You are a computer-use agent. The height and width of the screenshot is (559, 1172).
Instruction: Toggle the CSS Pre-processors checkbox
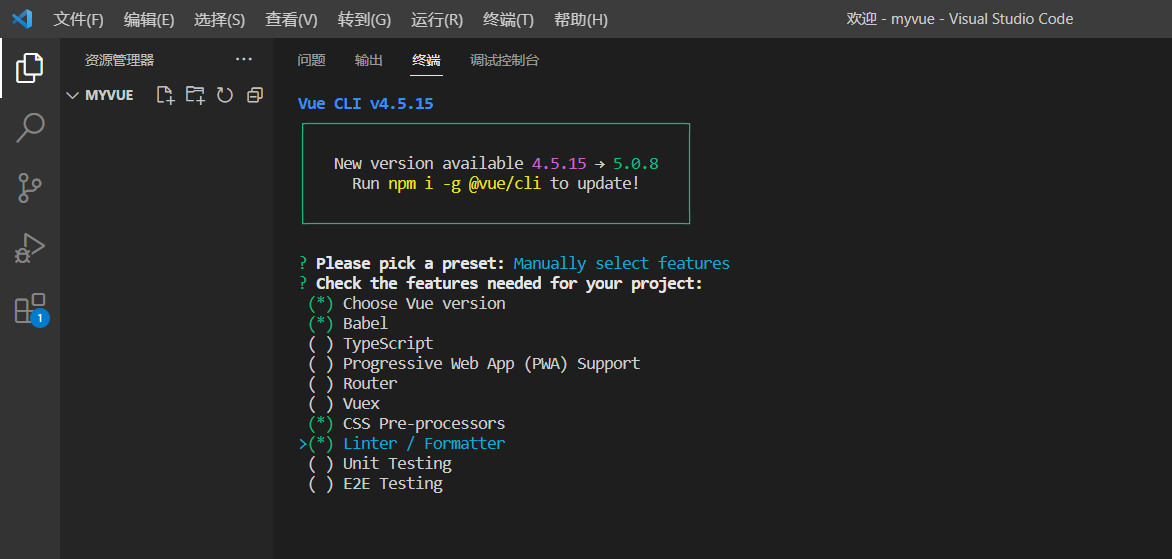(x=321, y=424)
